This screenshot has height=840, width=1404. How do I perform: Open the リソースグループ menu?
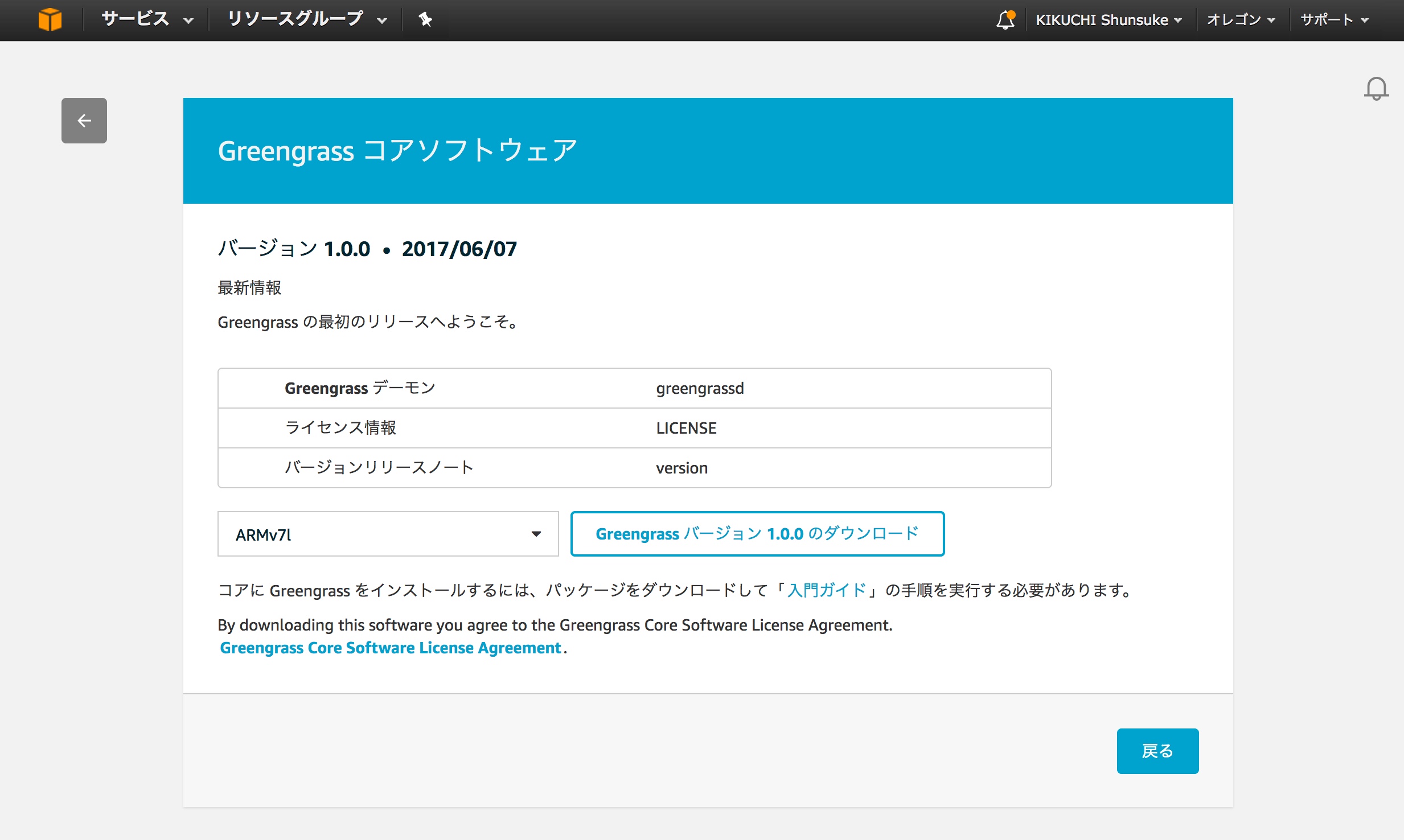click(307, 19)
